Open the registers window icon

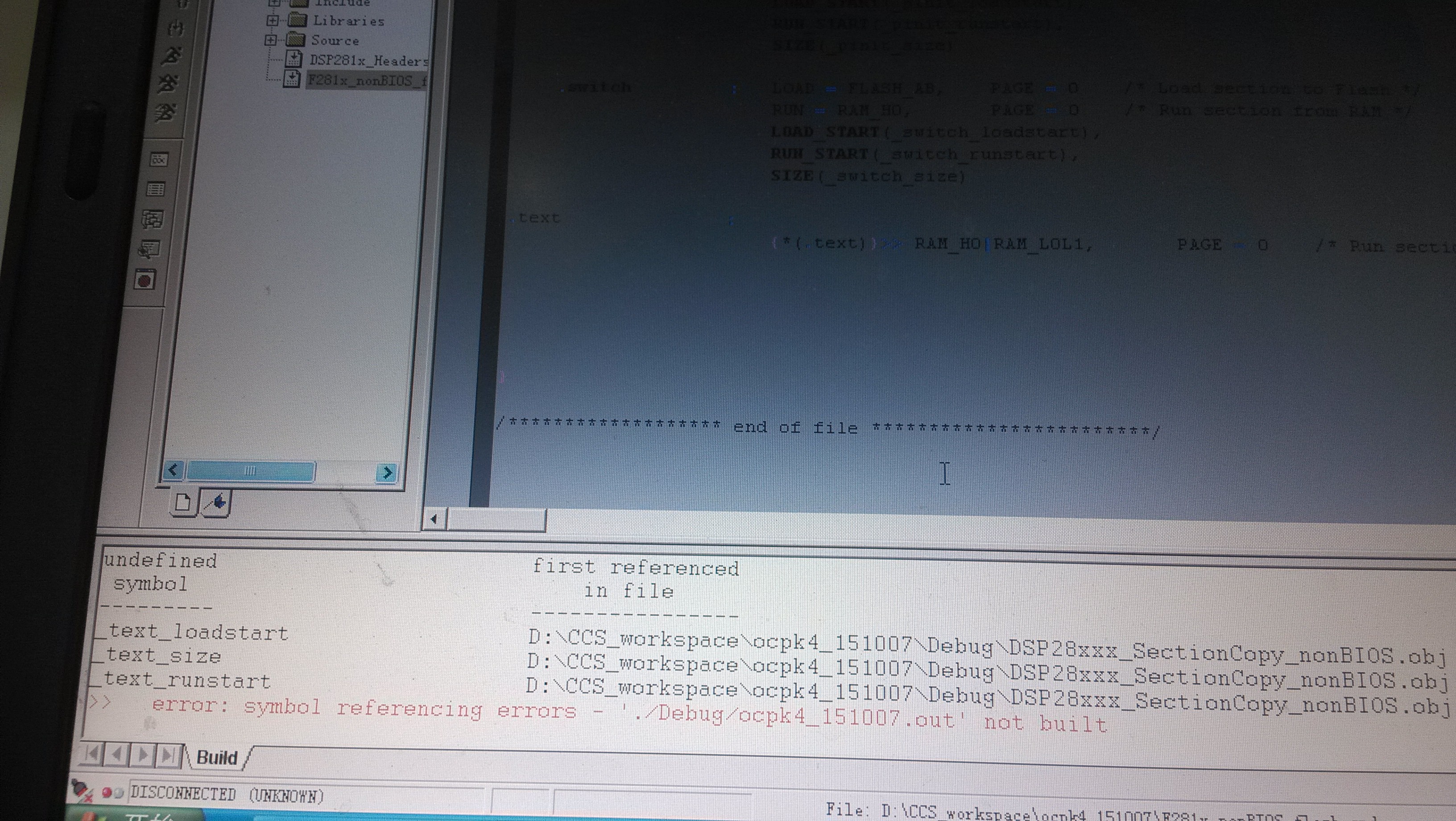coord(158,160)
